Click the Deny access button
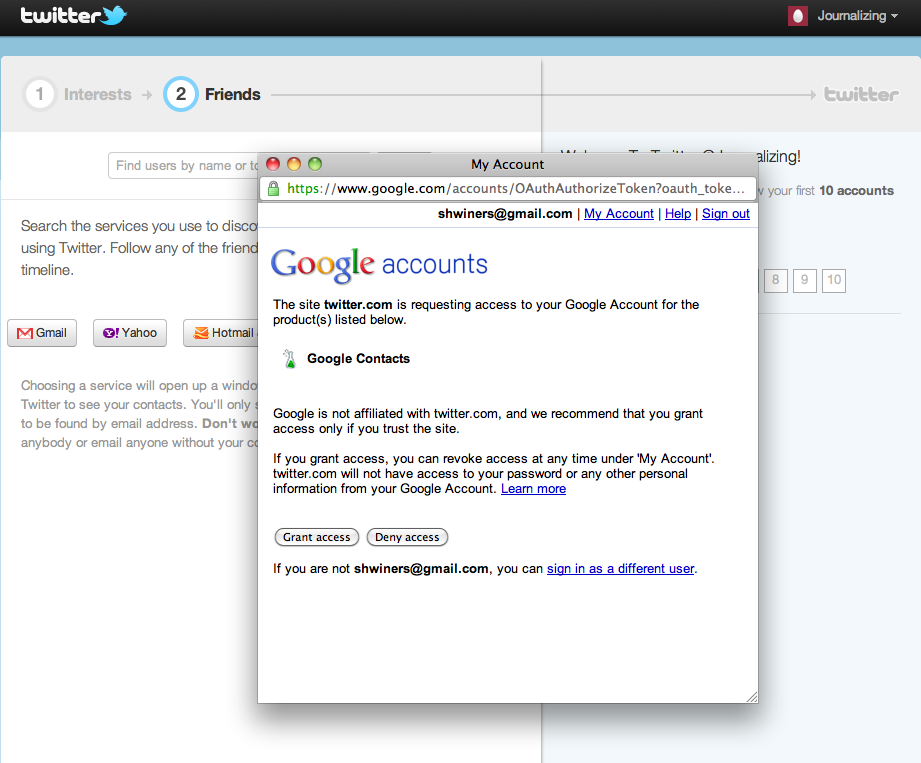This screenshot has width=921, height=763. pos(407,537)
